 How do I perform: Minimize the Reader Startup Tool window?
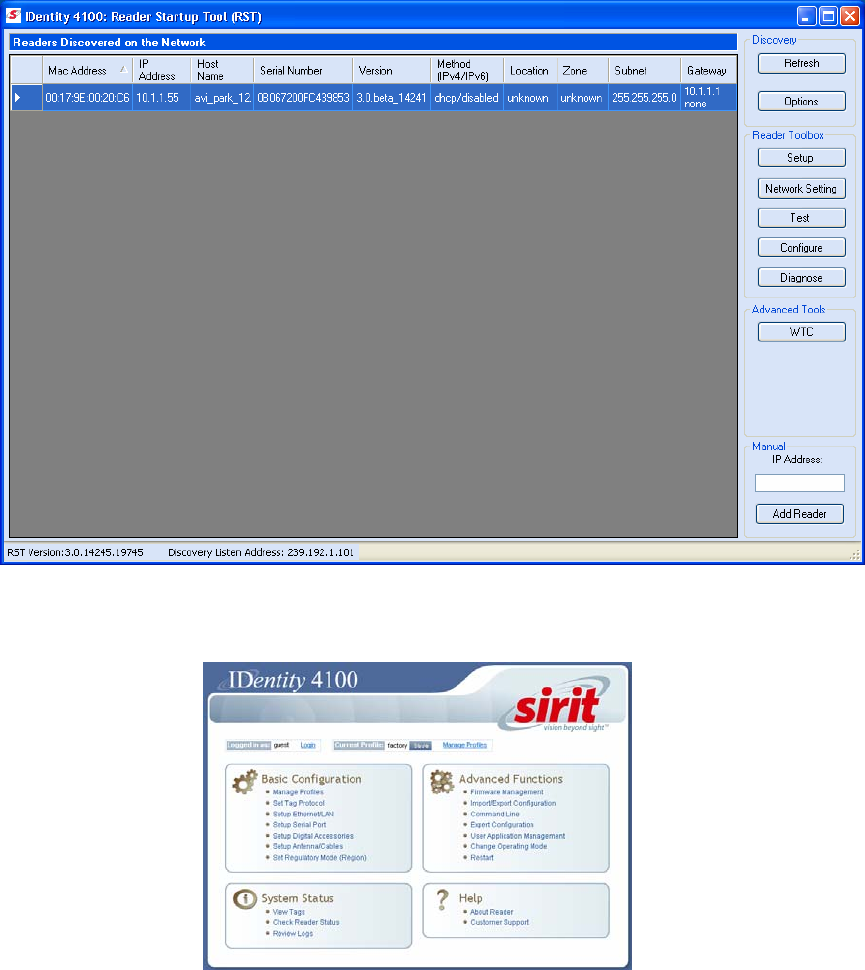pyautogui.click(x=806, y=16)
